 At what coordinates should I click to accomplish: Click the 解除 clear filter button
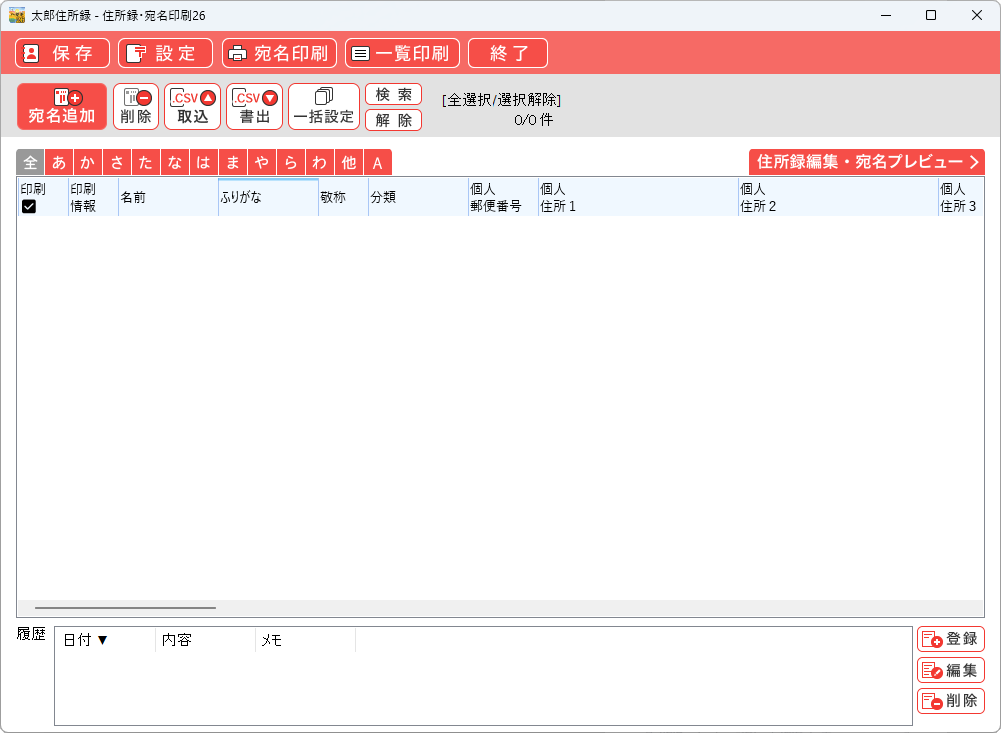coord(393,120)
